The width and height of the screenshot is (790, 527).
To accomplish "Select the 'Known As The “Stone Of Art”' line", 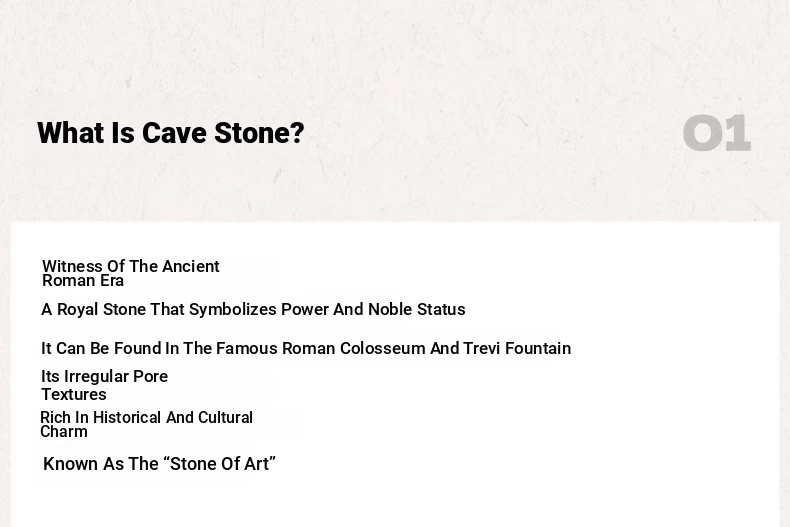I will coord(159,464).
